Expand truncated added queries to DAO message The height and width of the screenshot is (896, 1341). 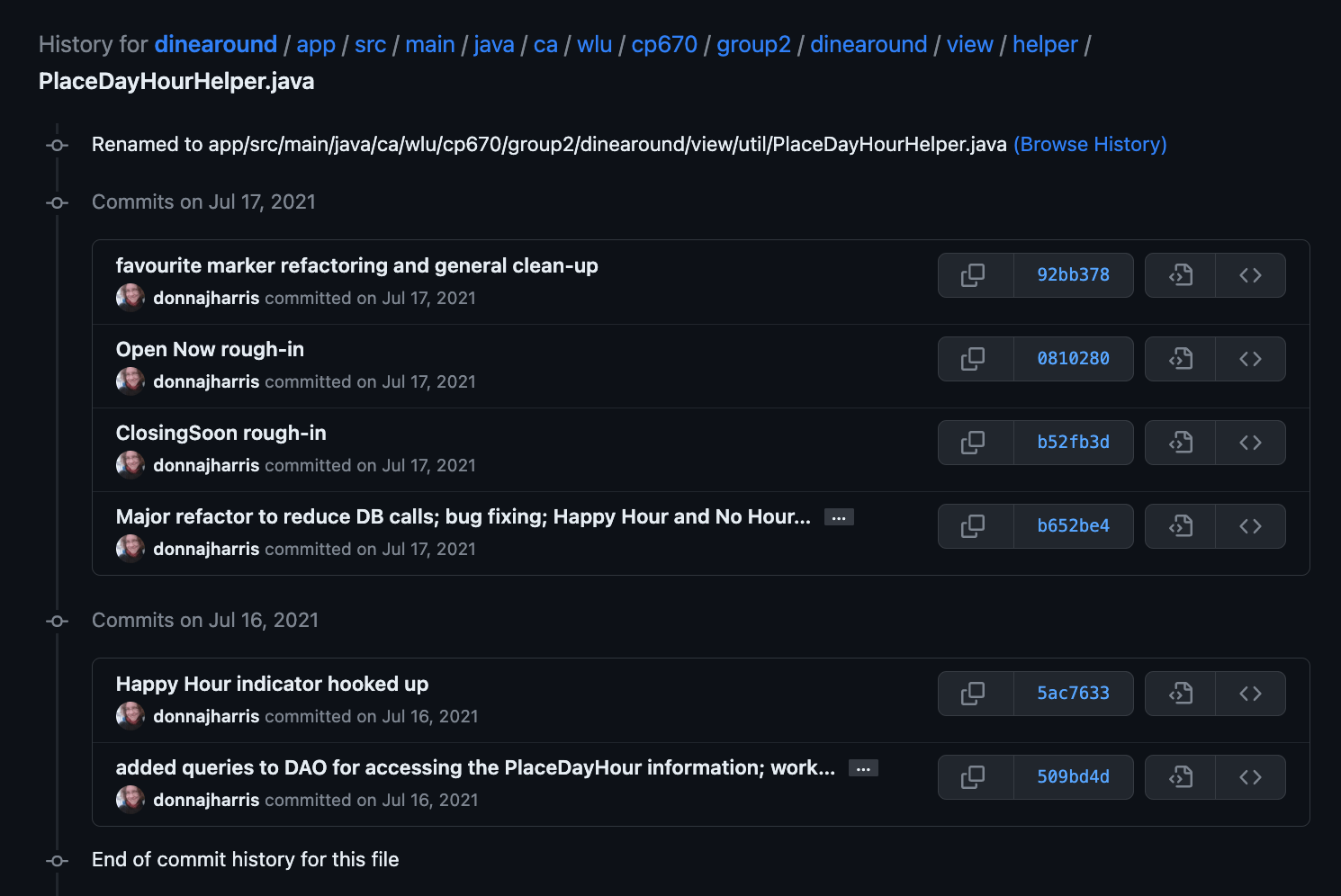click(862, 767)
